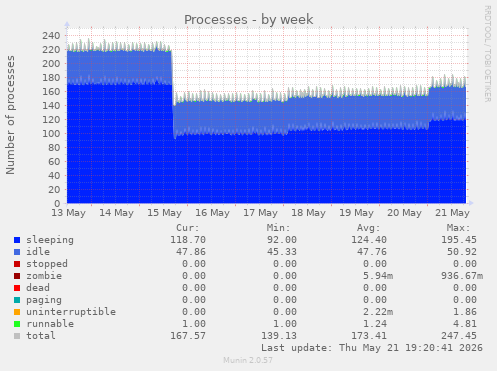Click the 'total' legend label
Image resolution: width=497 pixels, height=371 pixels.
point(41,336)
